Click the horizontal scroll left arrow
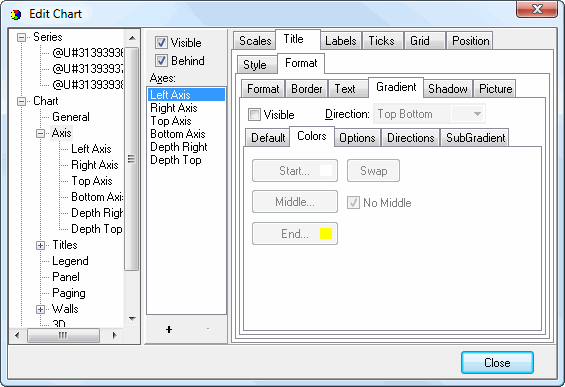The height and width of the screenshot is (387, 565). [x=17, y=335]
